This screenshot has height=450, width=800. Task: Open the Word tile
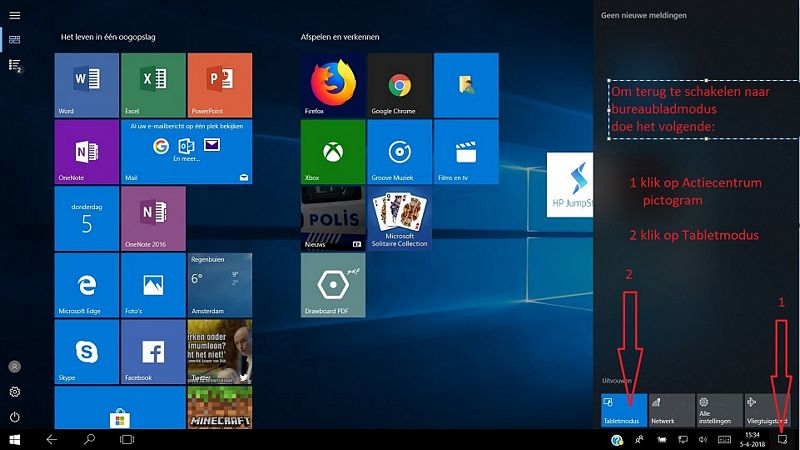[87, 85]
